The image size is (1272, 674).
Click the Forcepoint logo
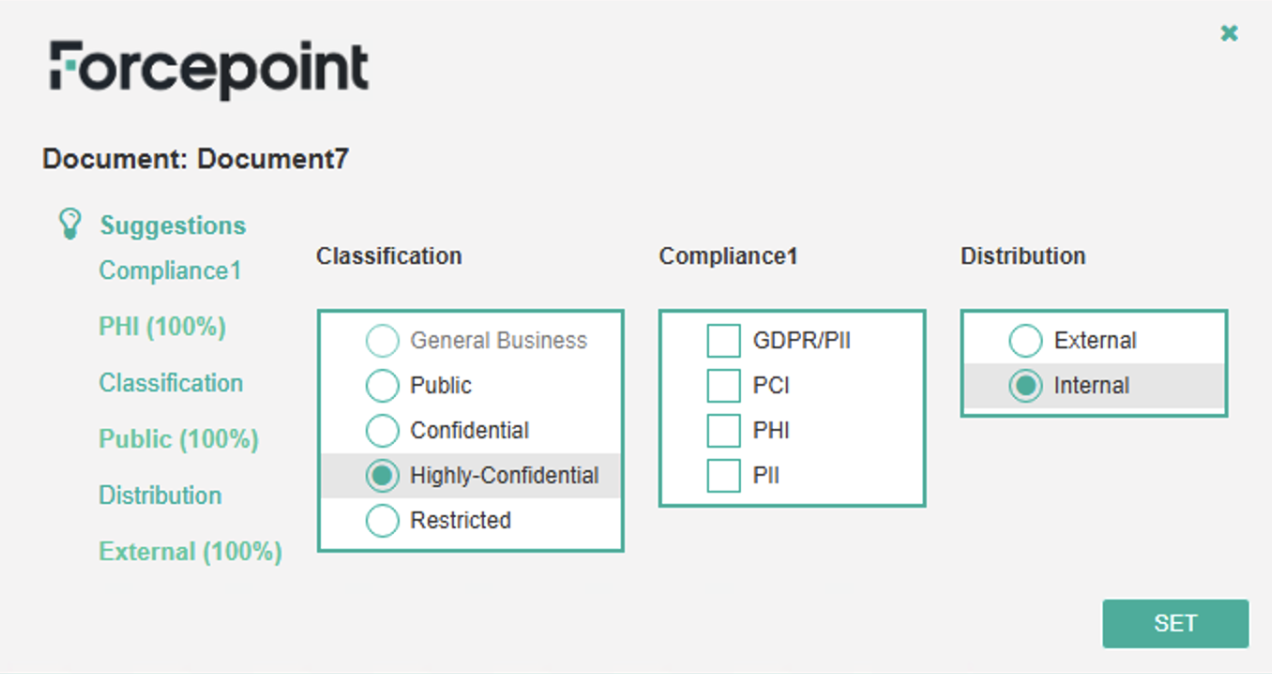coord(209,69)
